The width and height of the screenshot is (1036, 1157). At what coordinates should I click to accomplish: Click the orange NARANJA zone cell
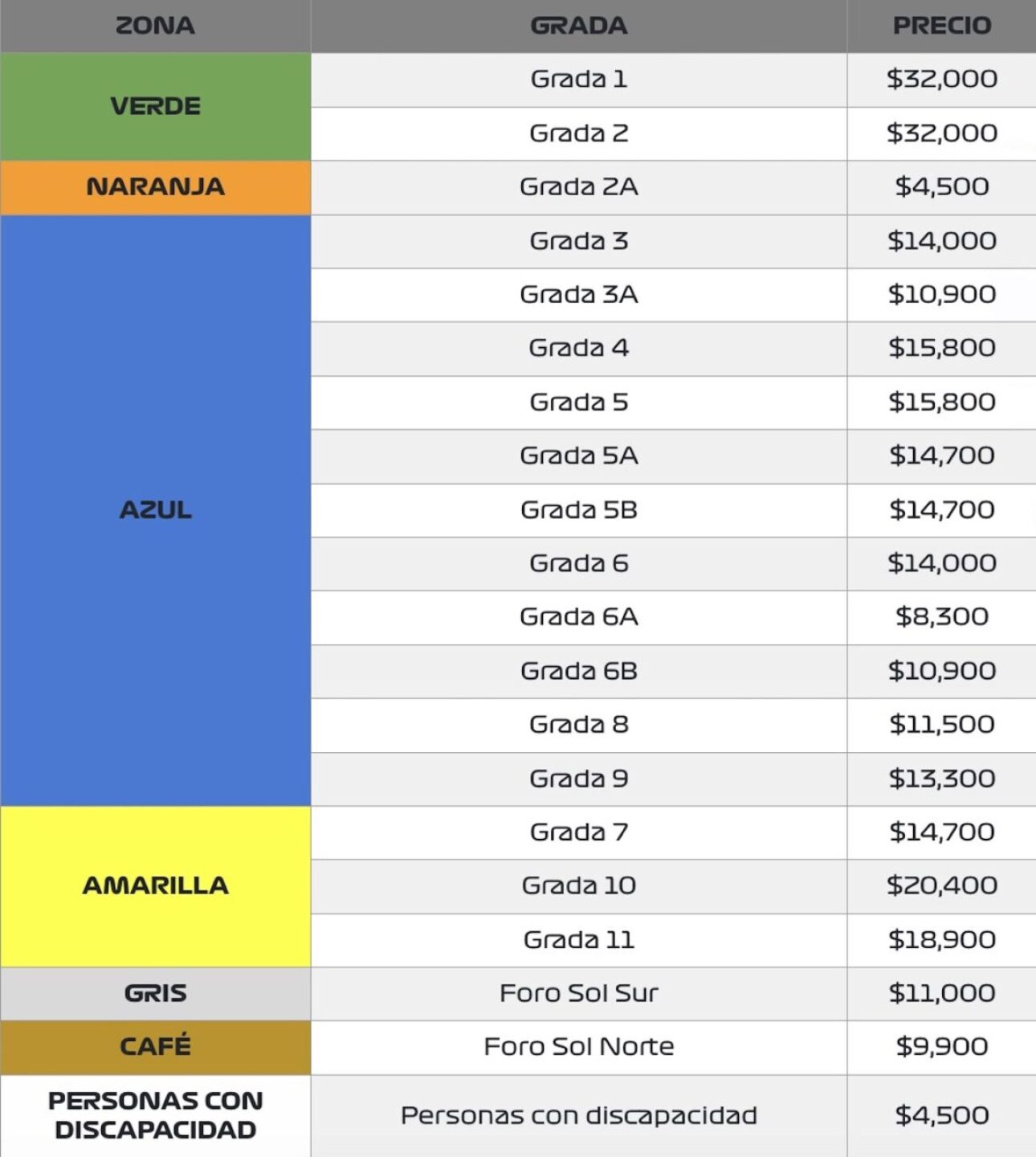pos(155,187)
